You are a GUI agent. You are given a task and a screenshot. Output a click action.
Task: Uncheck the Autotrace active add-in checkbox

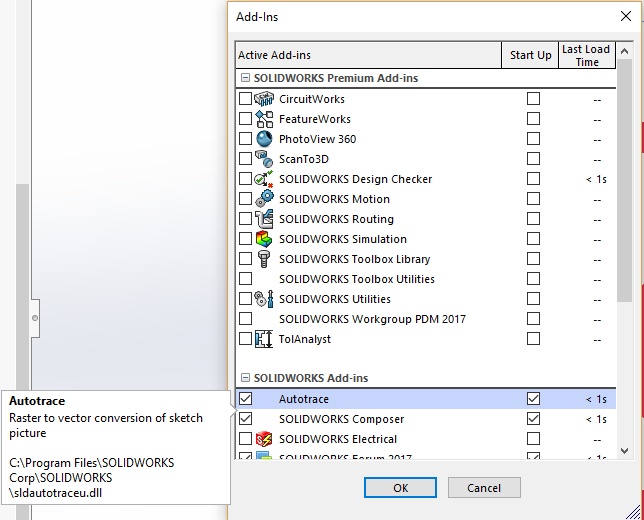tap(246, 398)
